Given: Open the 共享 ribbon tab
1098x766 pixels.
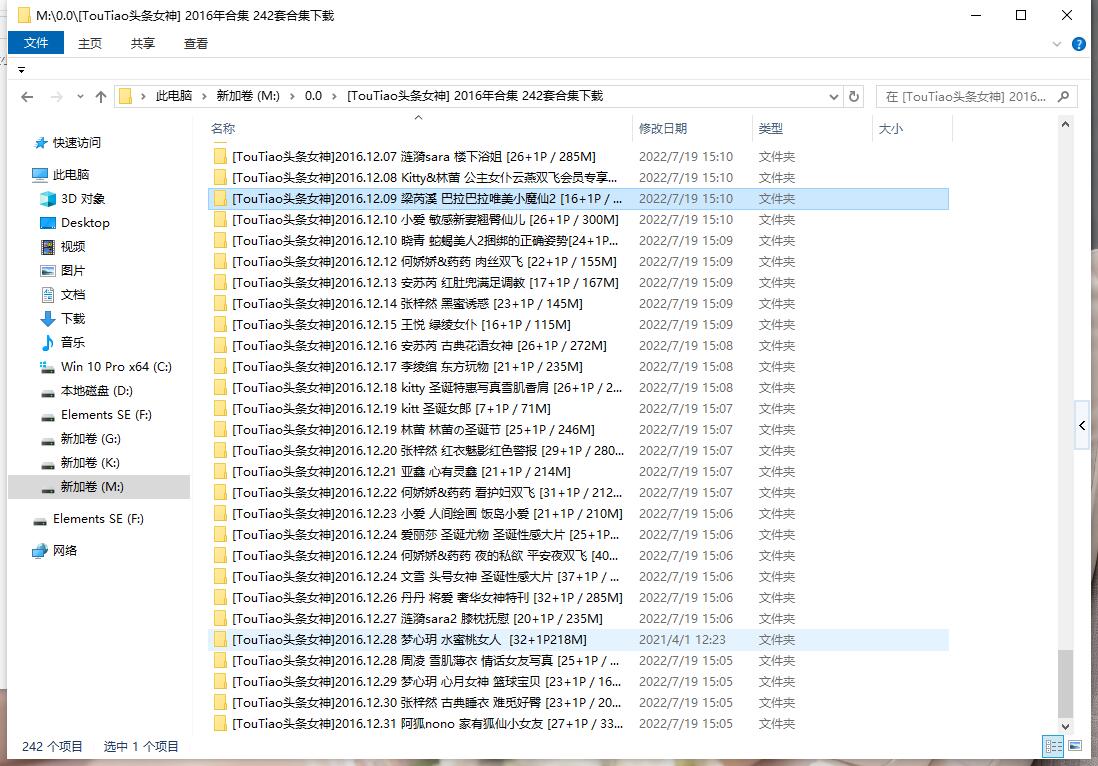Looking at the screenshot, I should coord(143,43).
